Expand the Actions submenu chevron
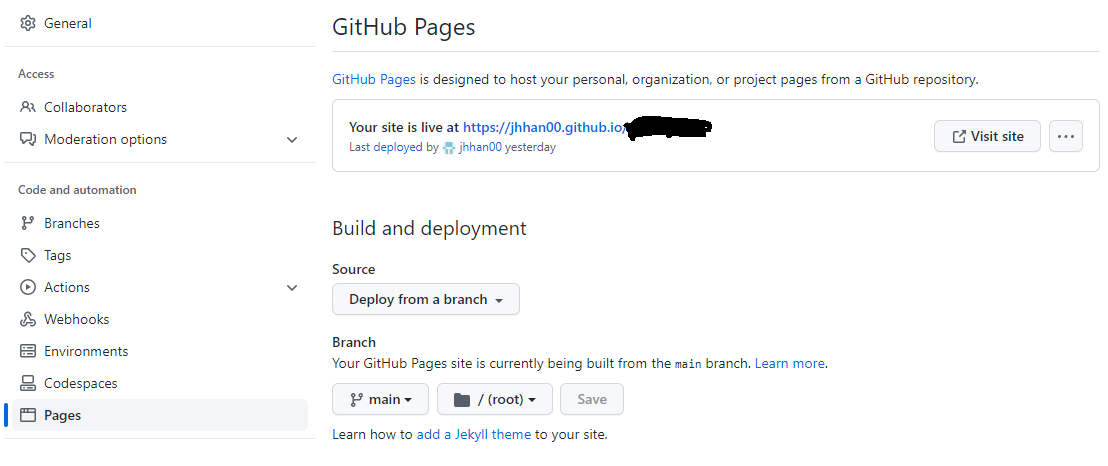Screen dimensions: 1108x466 (292, 287)
